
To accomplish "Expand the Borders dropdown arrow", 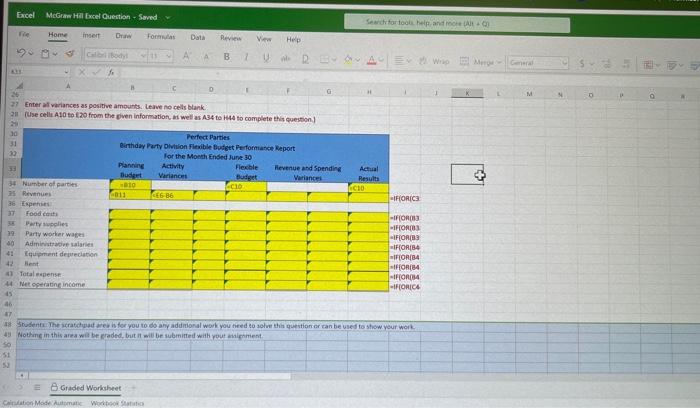I will click(x=334, y=59).
